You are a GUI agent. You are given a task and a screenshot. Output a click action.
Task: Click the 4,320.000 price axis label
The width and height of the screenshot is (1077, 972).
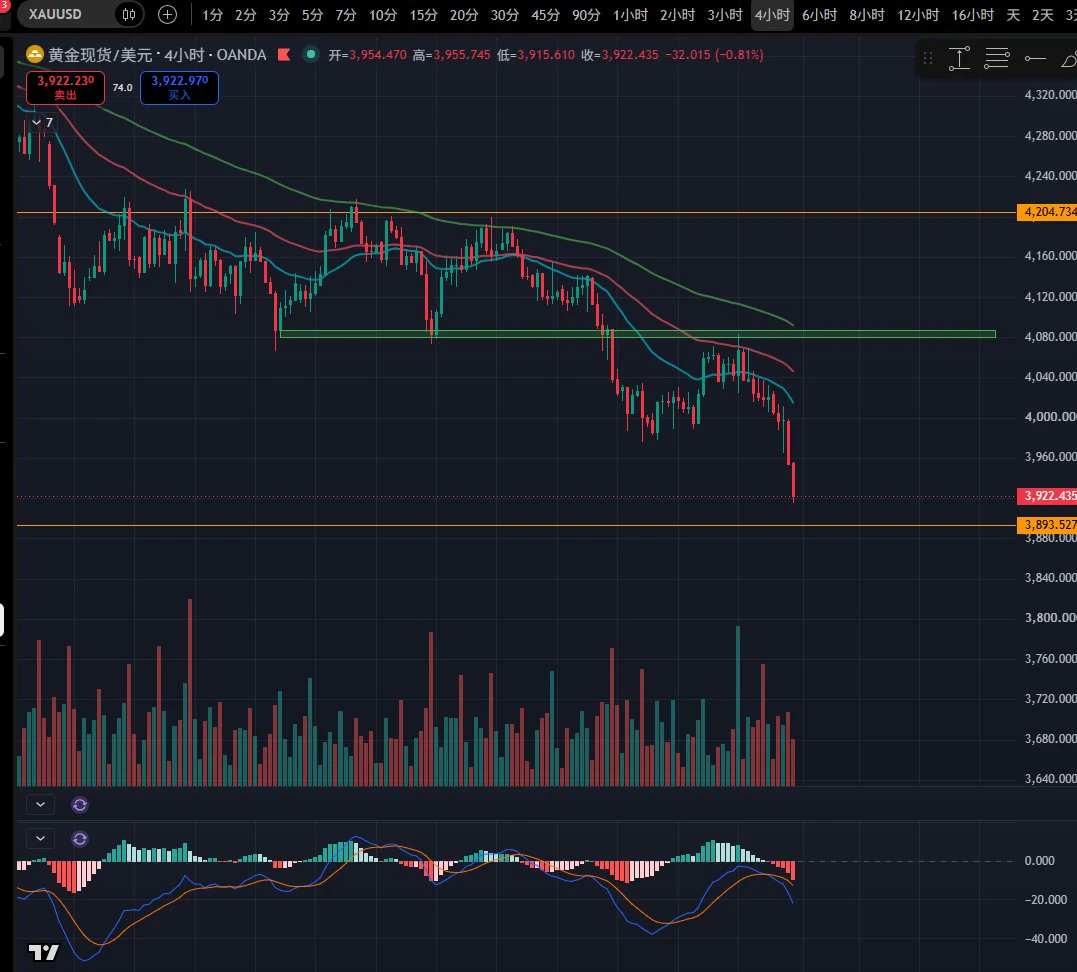coord(1050,95)
